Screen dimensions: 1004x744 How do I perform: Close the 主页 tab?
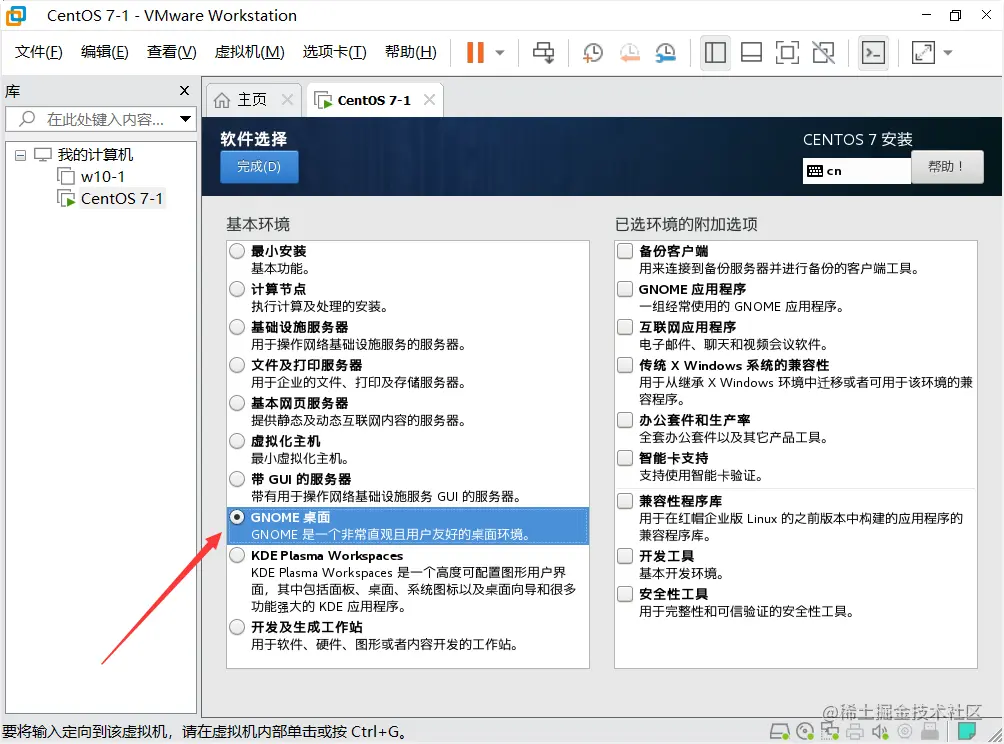(287, 99)
